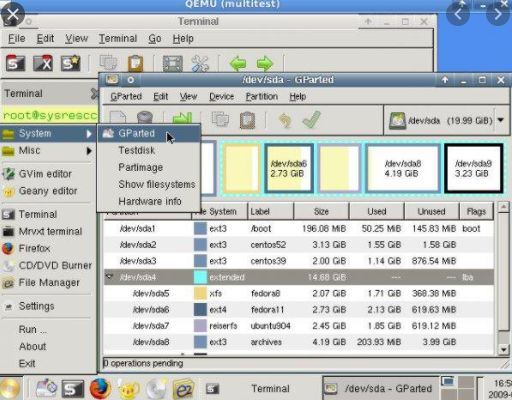Image resolution: width=512 pixels, height=400 pixels.
Task: Click the new terminal window star icon
Action: click(x=70, y=63)
